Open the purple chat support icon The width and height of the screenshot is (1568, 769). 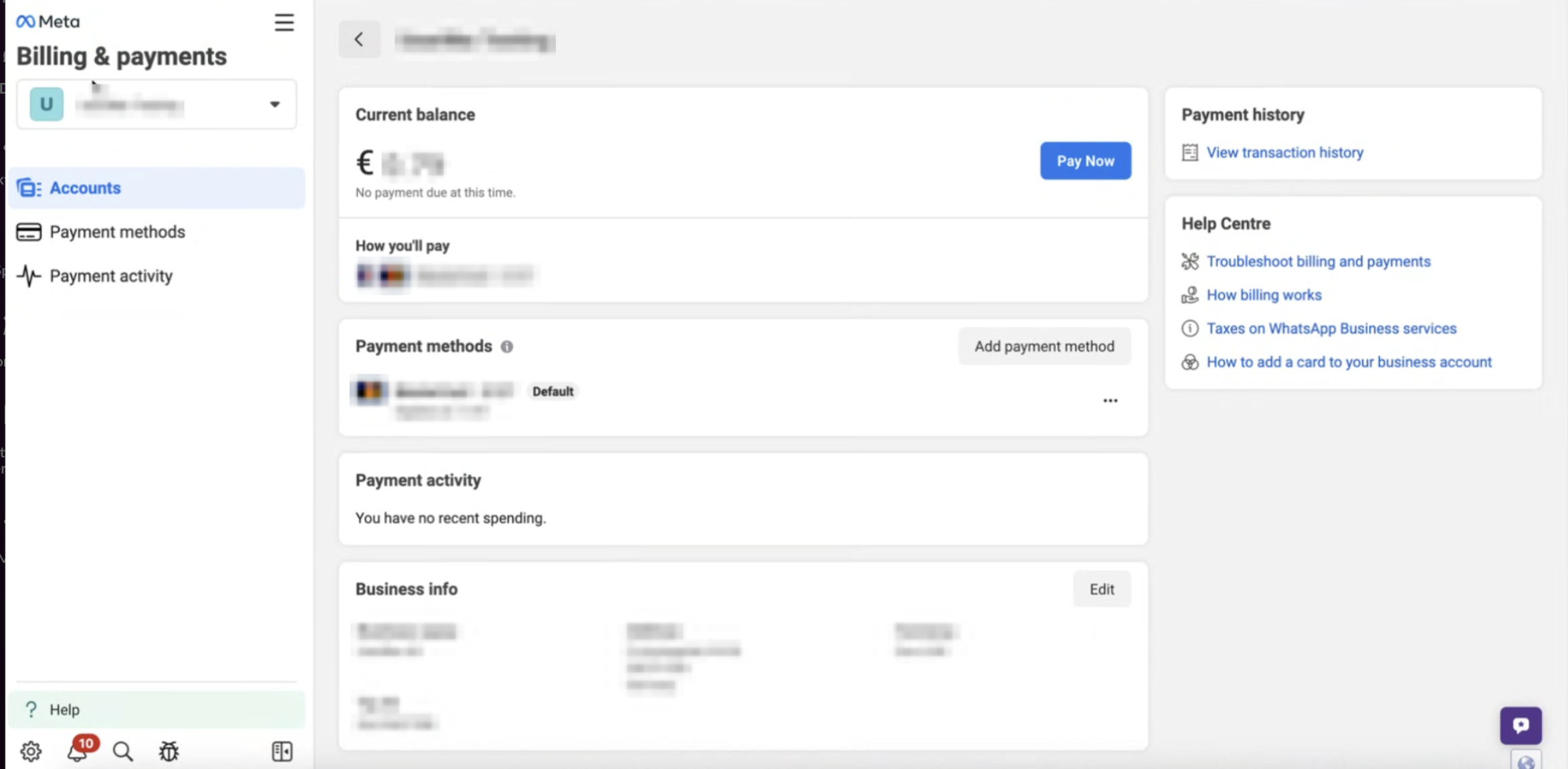1521,725
